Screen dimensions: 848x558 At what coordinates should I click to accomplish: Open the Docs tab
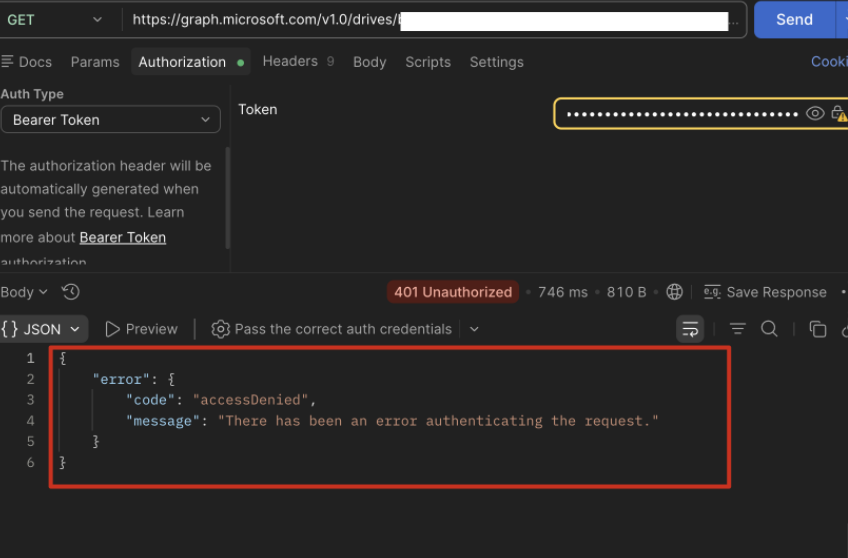(26, 62)
